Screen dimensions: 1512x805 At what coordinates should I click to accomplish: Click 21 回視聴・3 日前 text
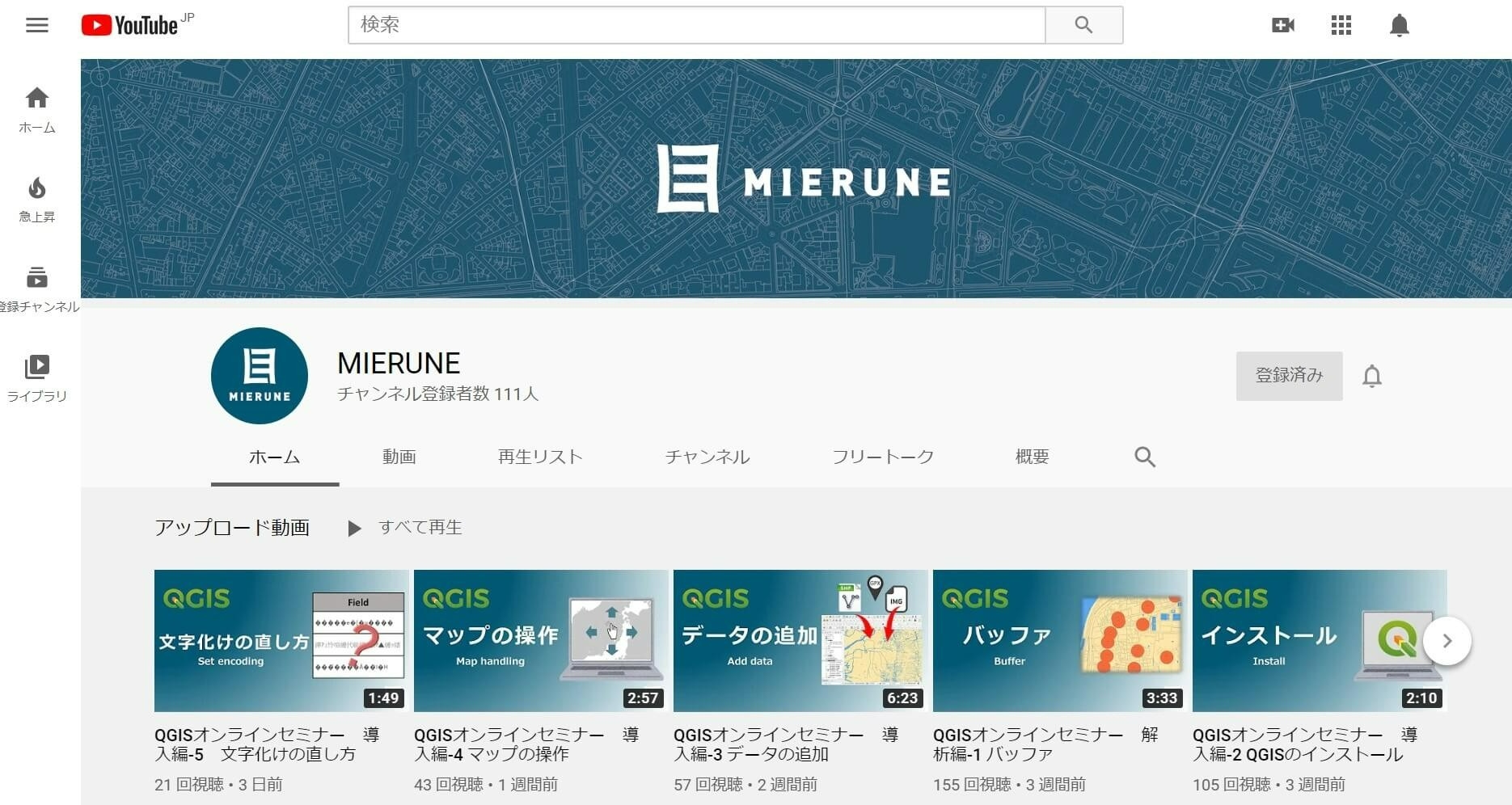click(x=218, y=785)
